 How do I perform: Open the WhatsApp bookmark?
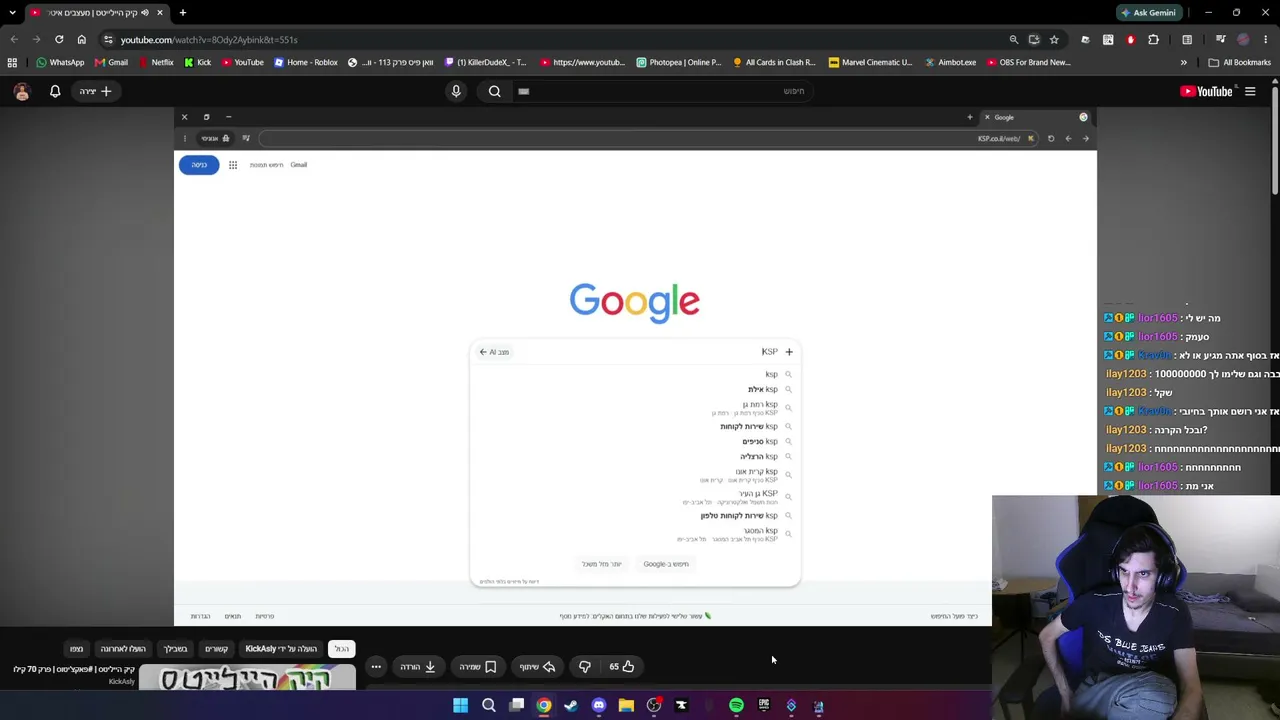point(60,62)
